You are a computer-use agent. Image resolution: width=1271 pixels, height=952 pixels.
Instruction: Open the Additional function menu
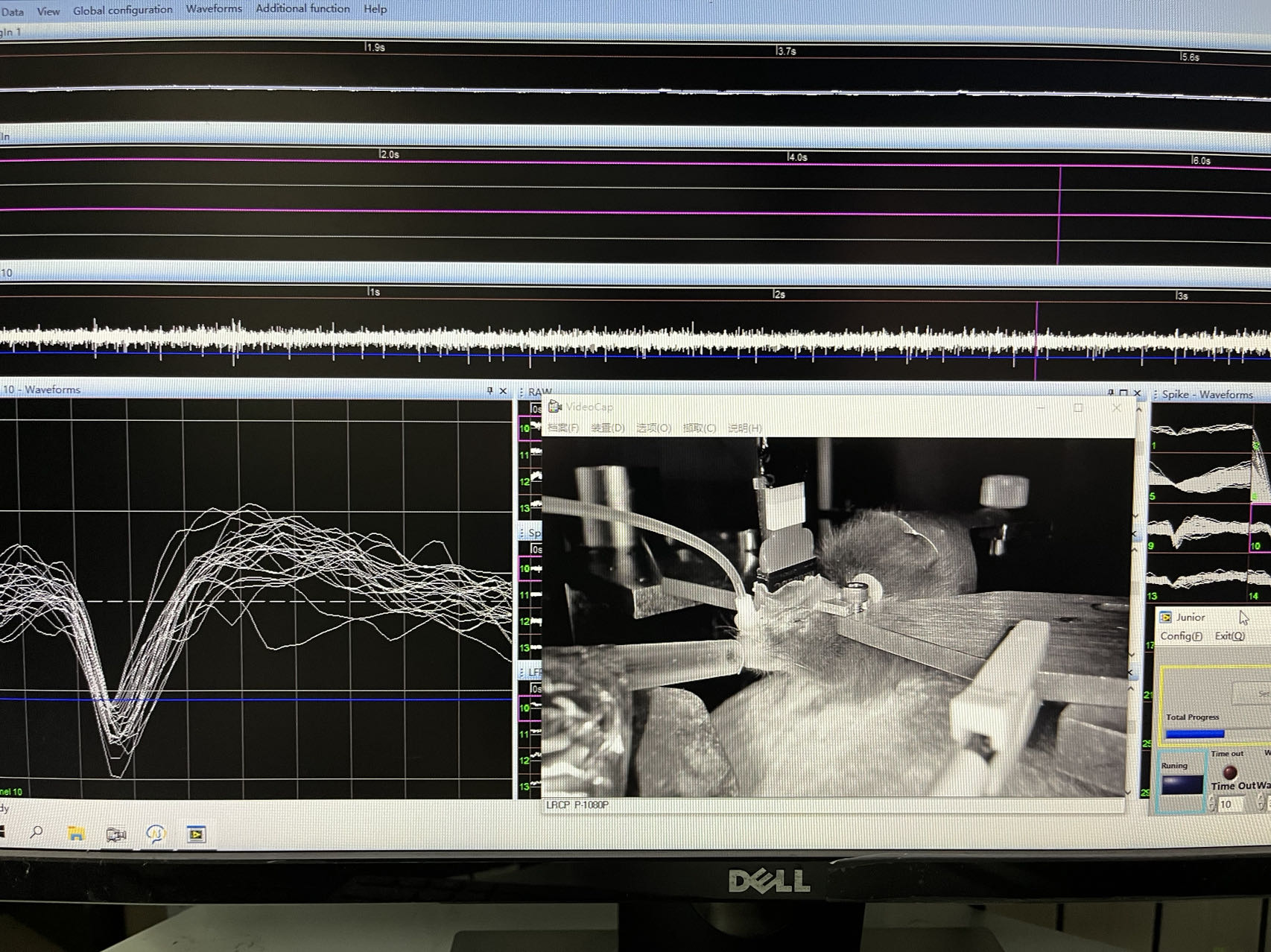302,9
